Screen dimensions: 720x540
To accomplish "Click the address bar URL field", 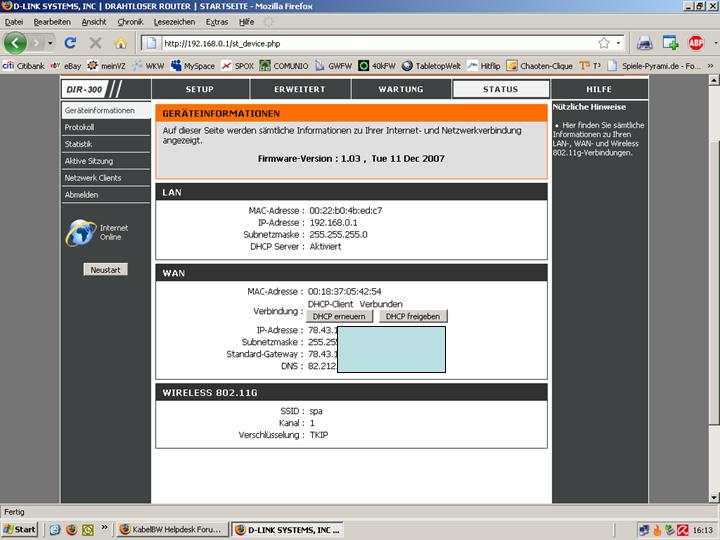I will (x=370, y=43).
